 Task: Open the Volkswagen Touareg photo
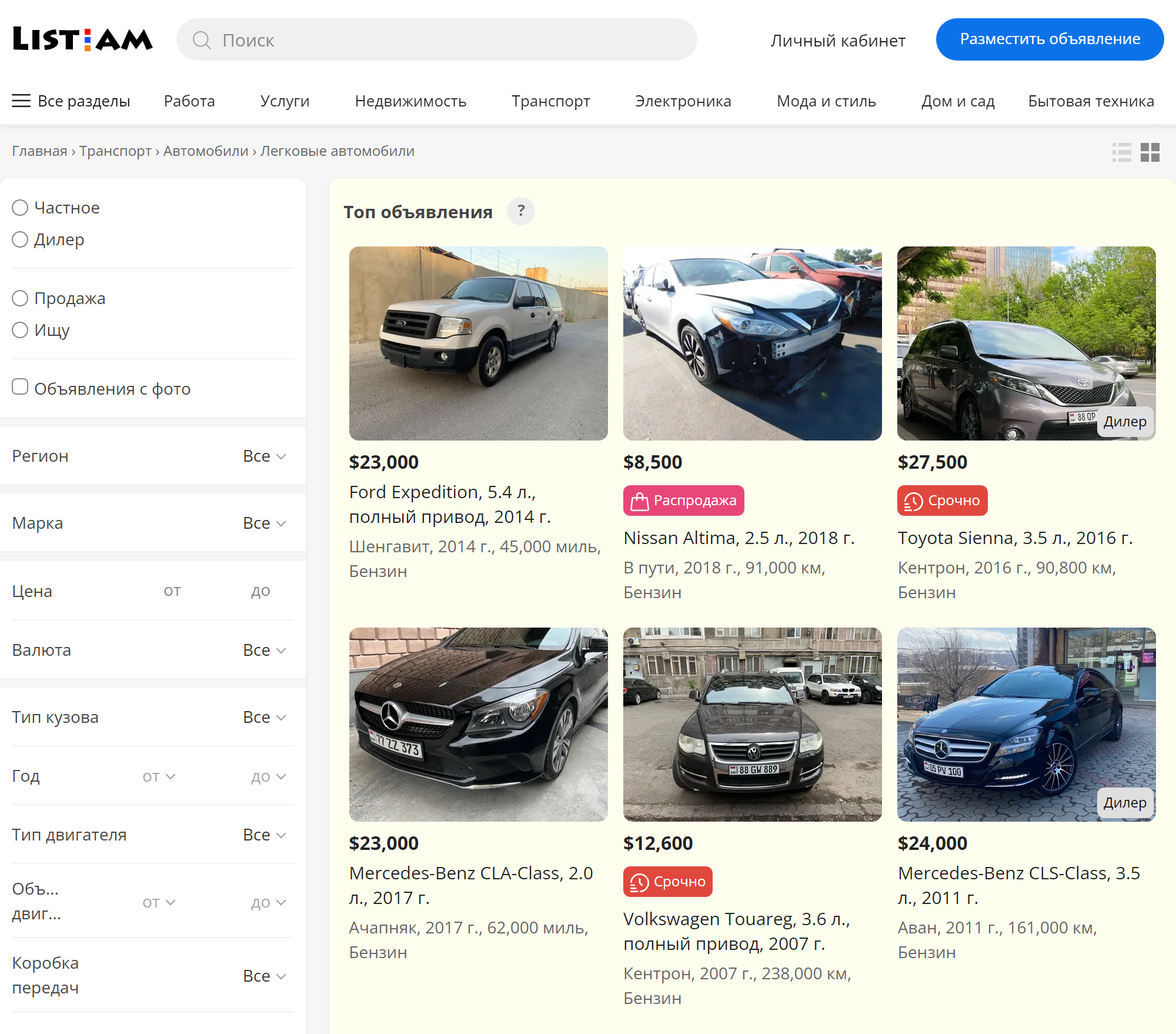(753, 725)
